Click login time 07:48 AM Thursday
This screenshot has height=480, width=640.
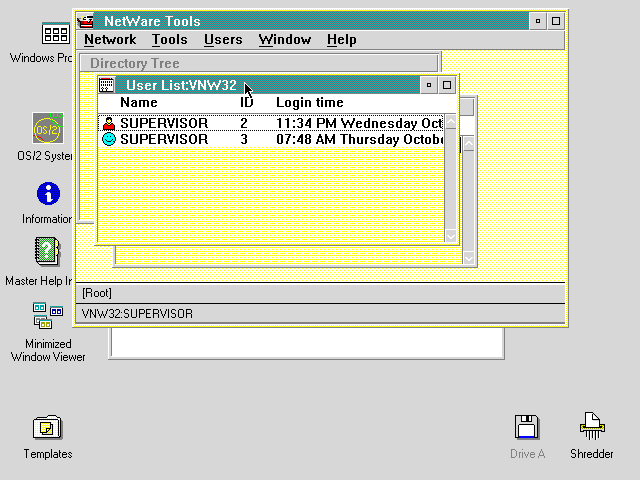tap(360, 139)
